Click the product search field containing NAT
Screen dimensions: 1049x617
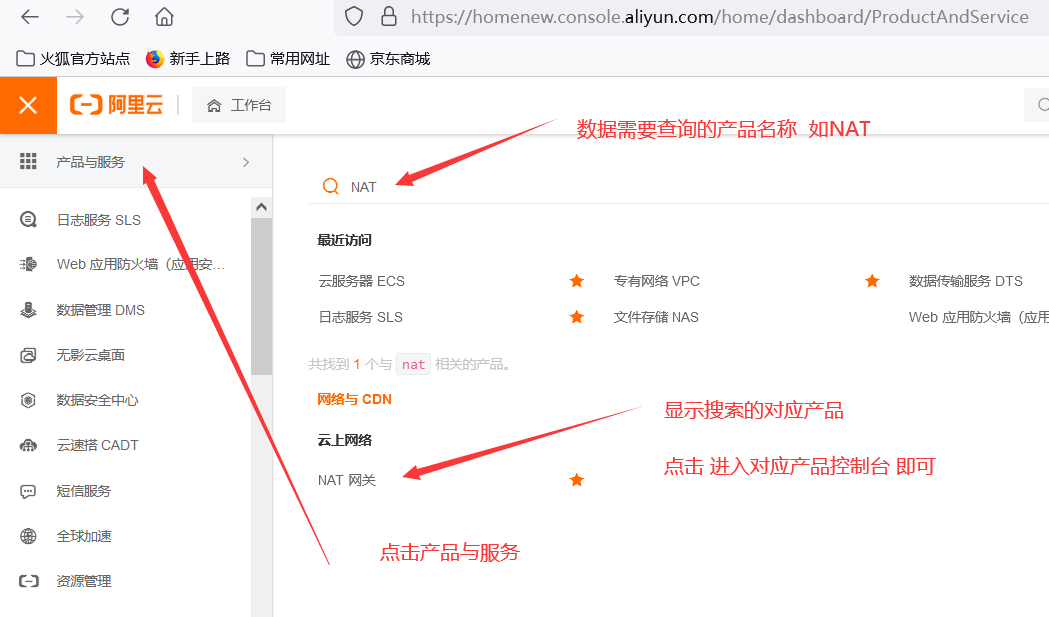(678, 187)
